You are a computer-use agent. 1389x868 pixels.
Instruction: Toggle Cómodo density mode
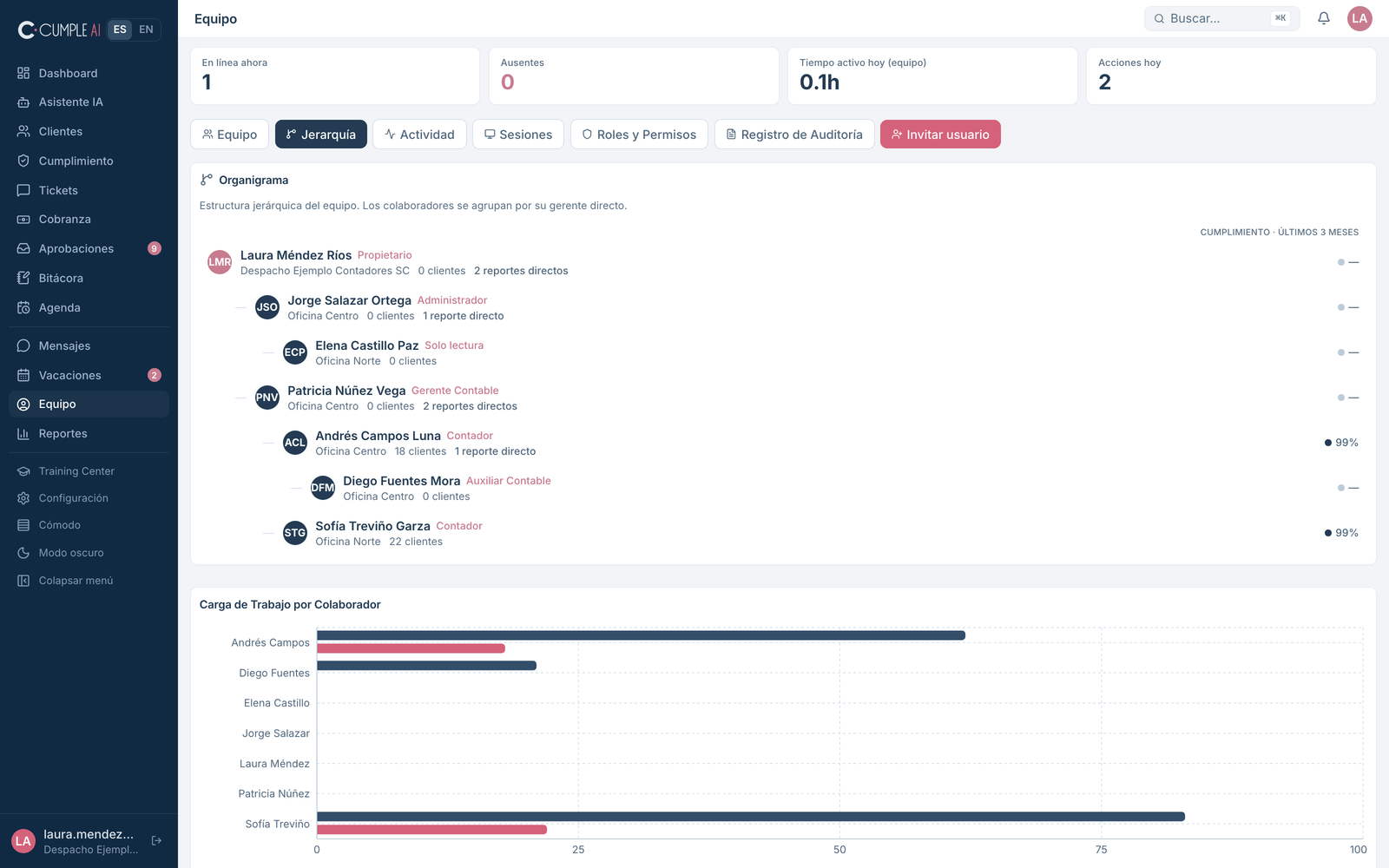coord(89,525)
